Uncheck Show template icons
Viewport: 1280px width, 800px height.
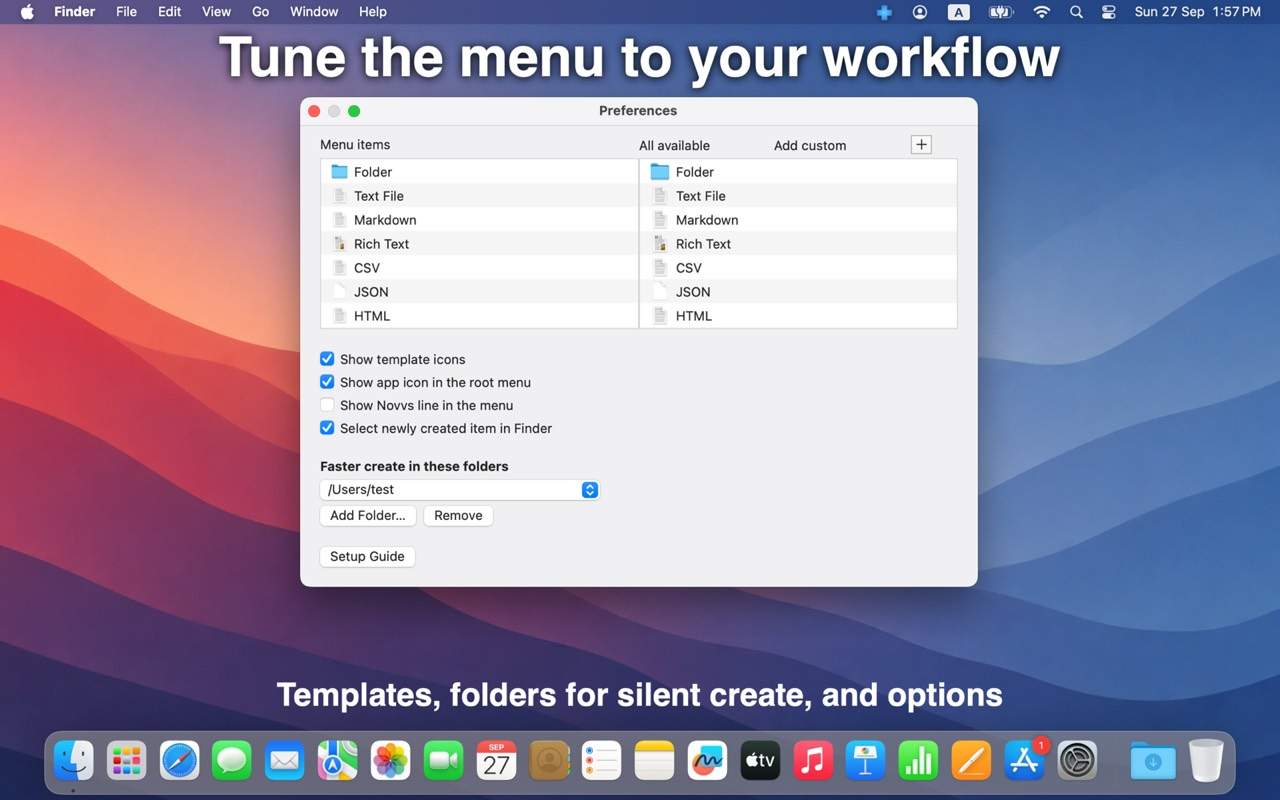tap(327, 359)
